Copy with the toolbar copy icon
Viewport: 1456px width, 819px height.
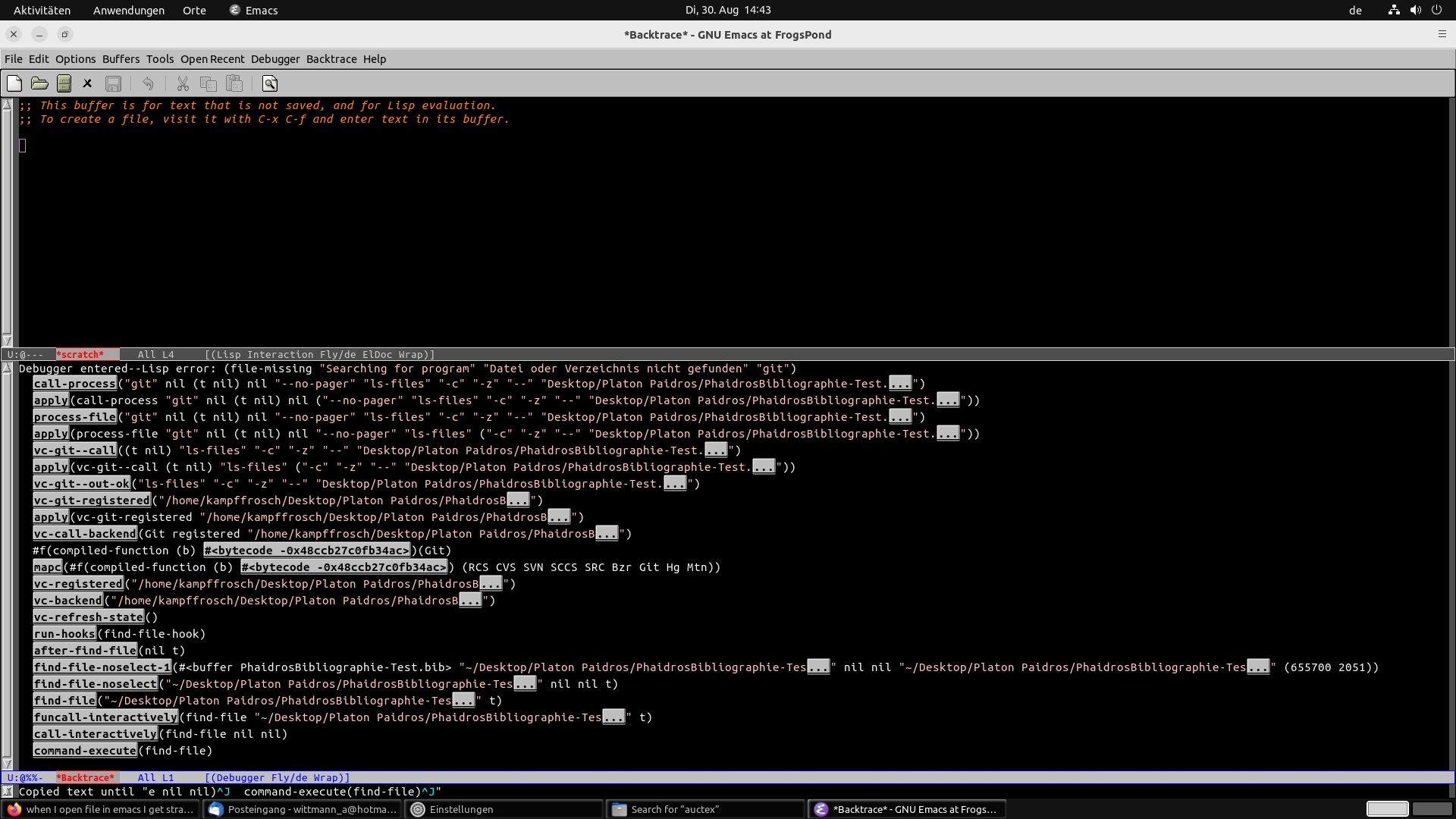208,83
